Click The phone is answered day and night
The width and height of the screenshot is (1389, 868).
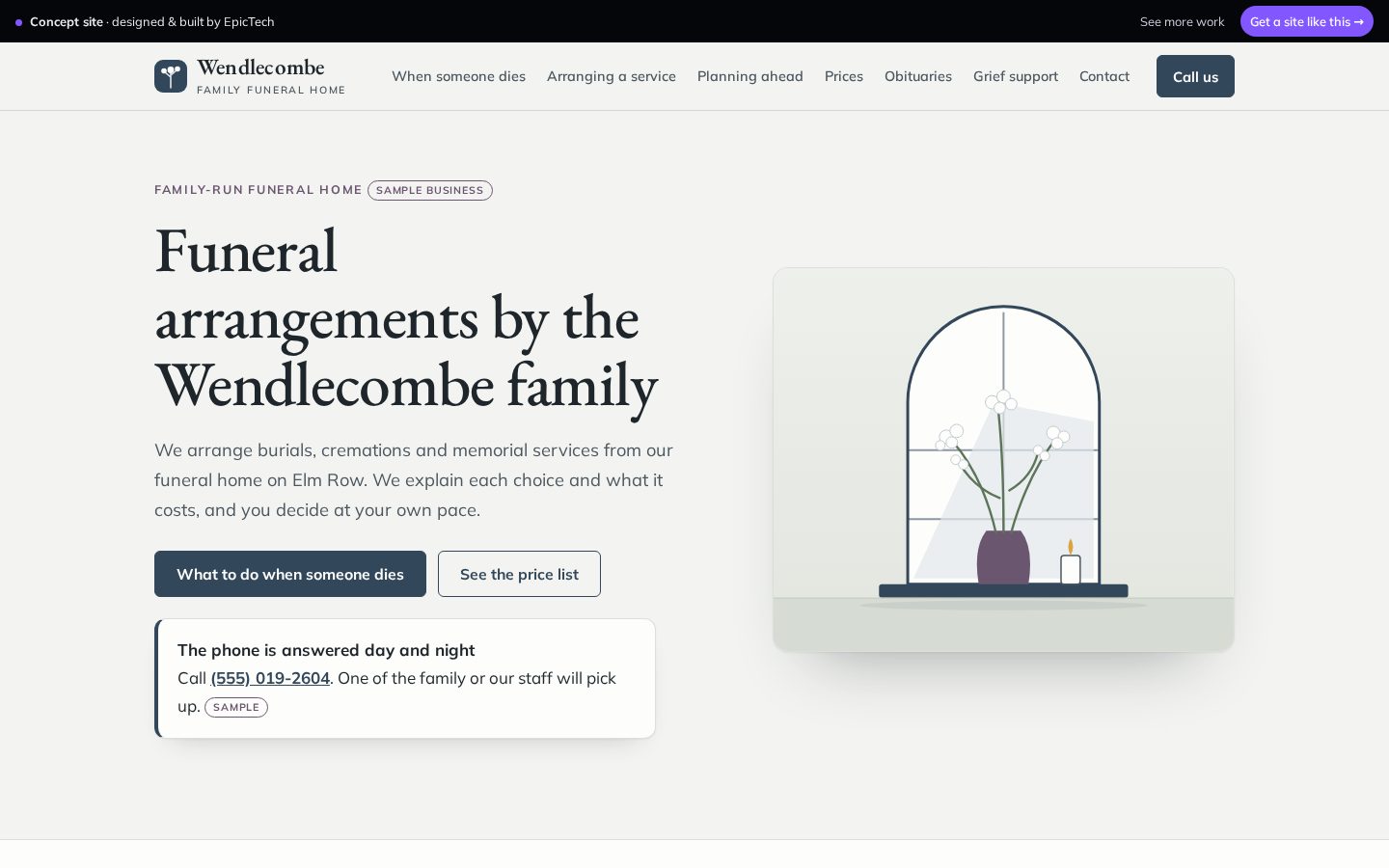(x=326, y=650)
